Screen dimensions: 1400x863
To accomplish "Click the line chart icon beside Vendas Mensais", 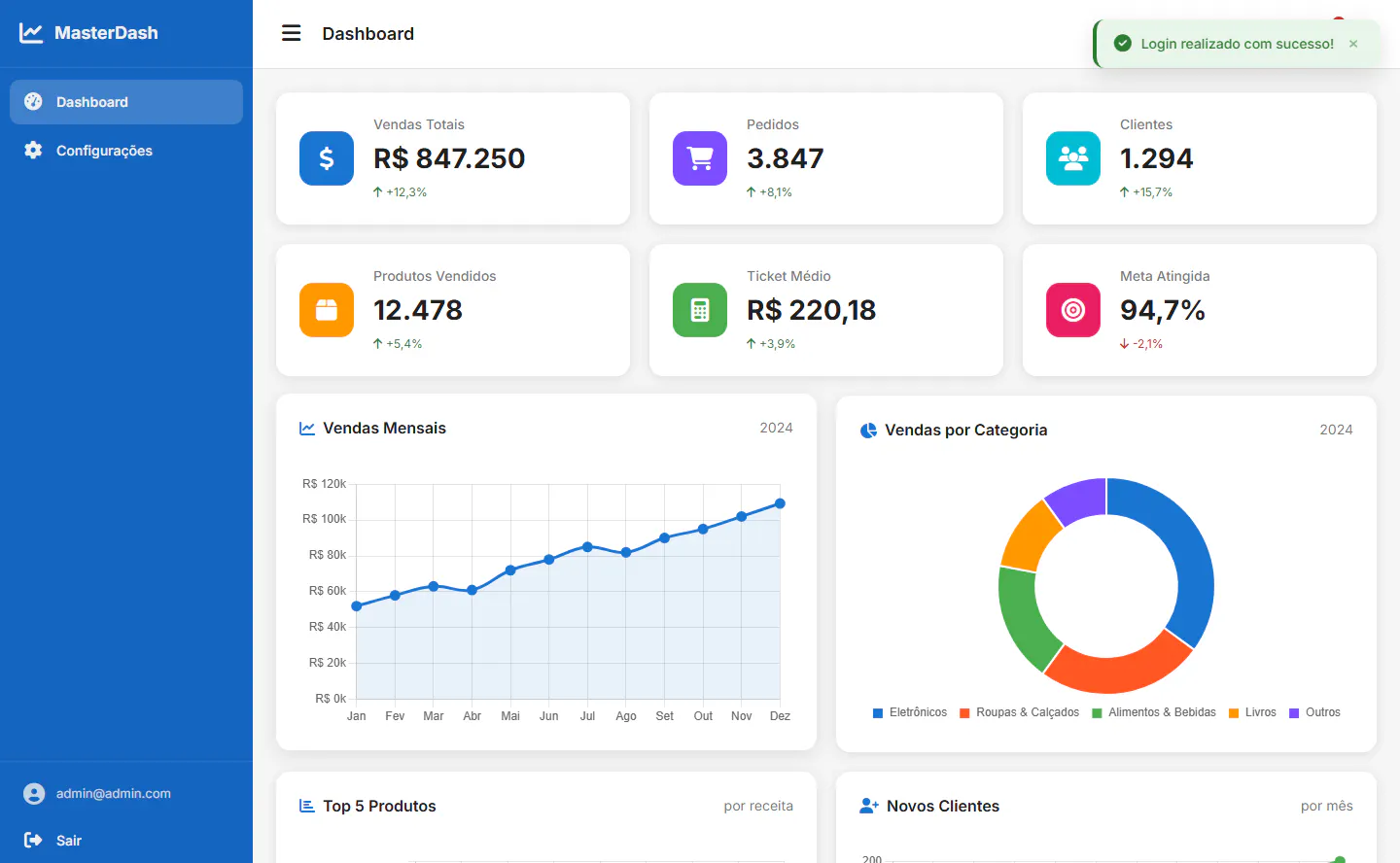I will (x=307, y=429).
